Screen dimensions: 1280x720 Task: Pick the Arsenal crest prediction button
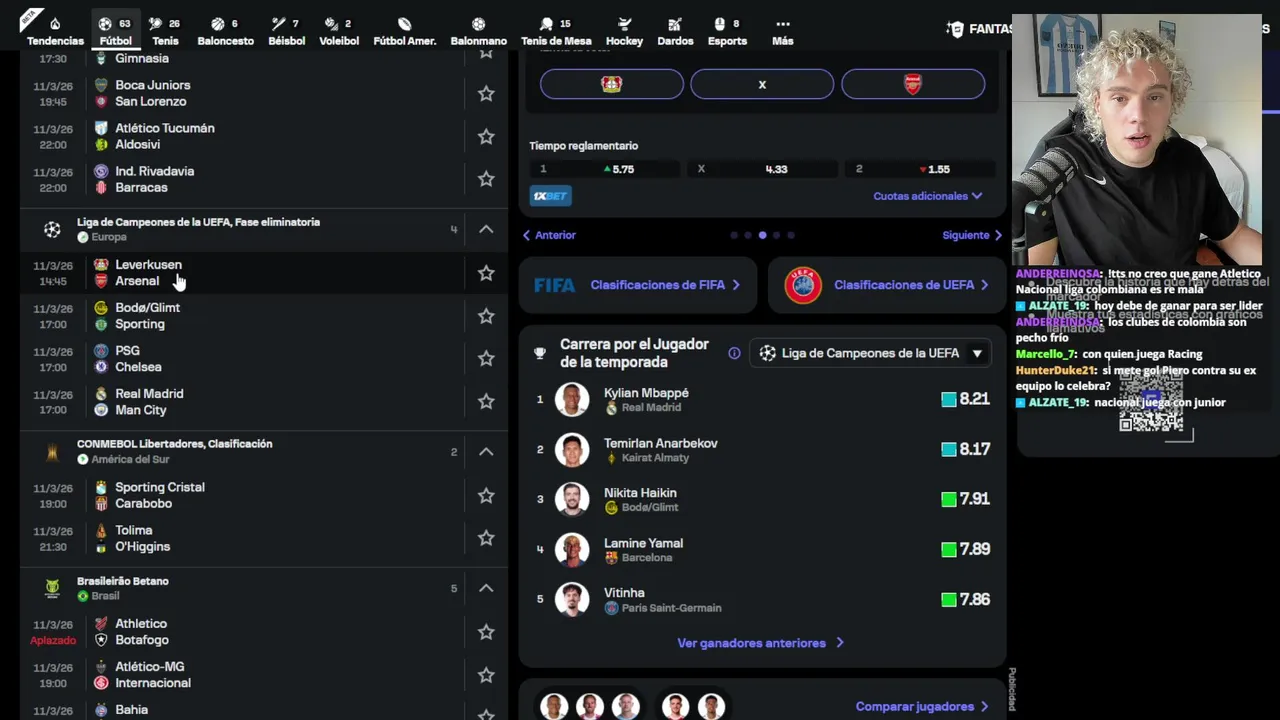click(x=913, y=84)
